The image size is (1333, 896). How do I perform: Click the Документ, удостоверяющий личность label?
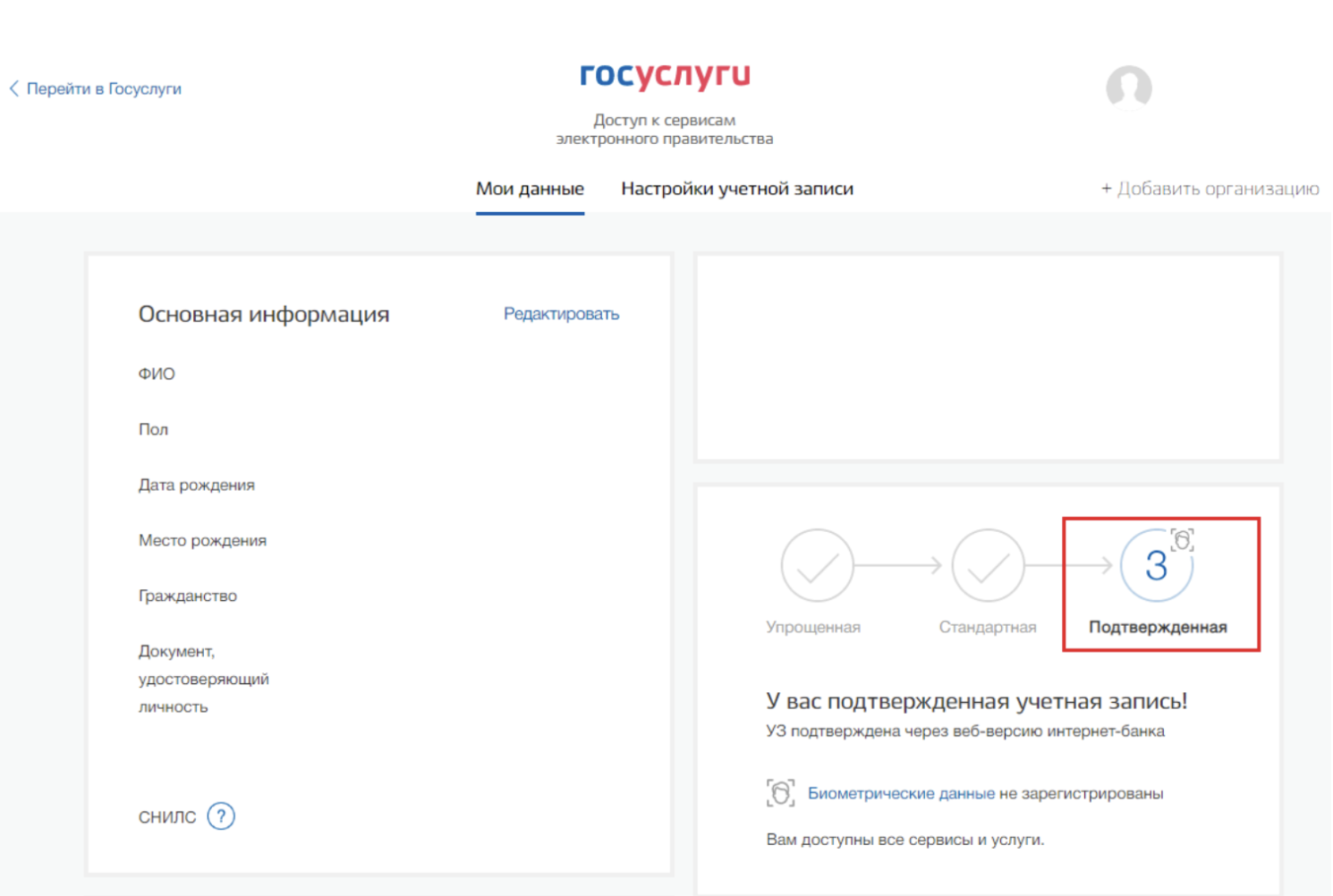pos(204,679)
